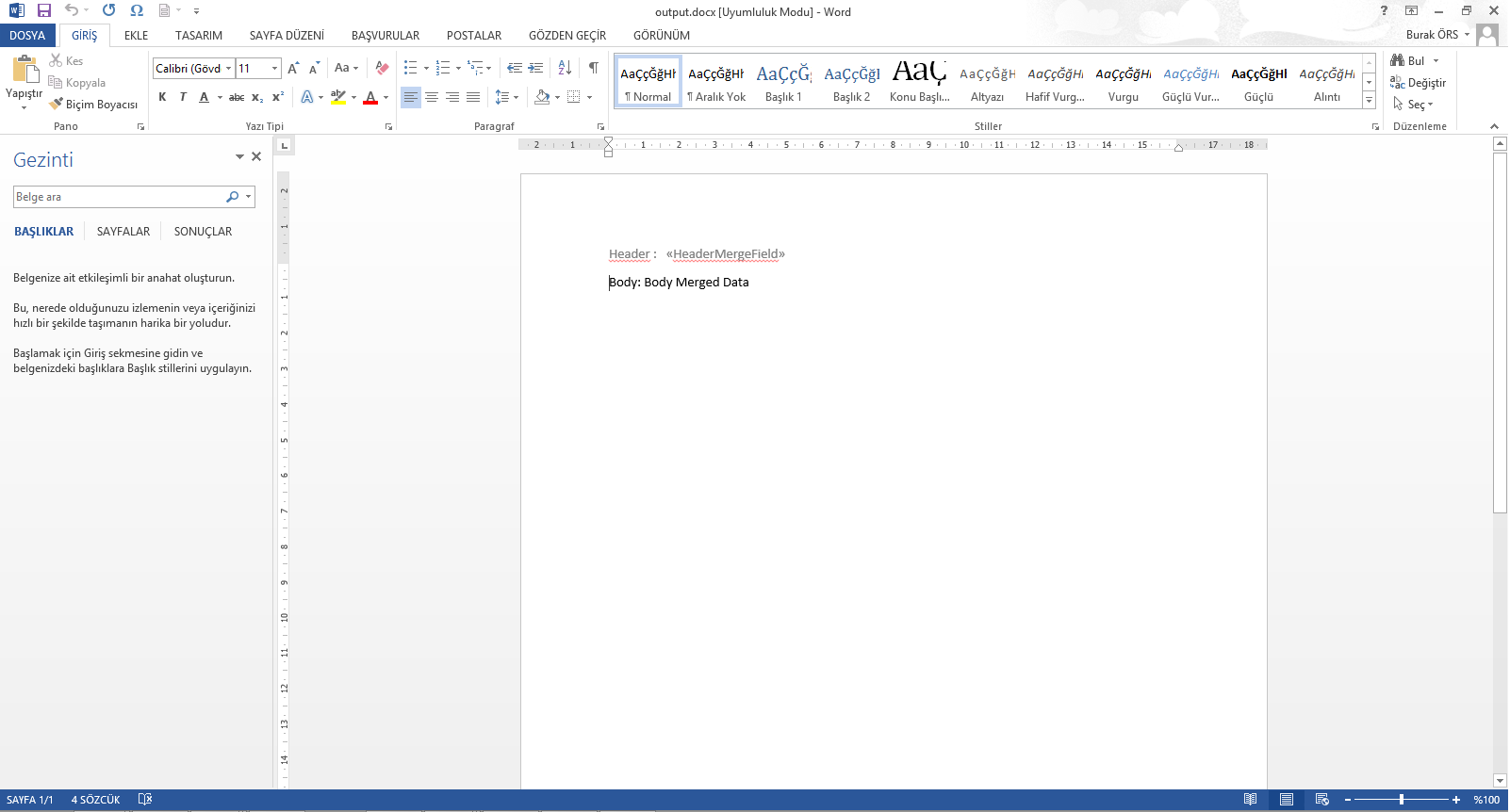Apply superscript formatting

tap(278, 97)
